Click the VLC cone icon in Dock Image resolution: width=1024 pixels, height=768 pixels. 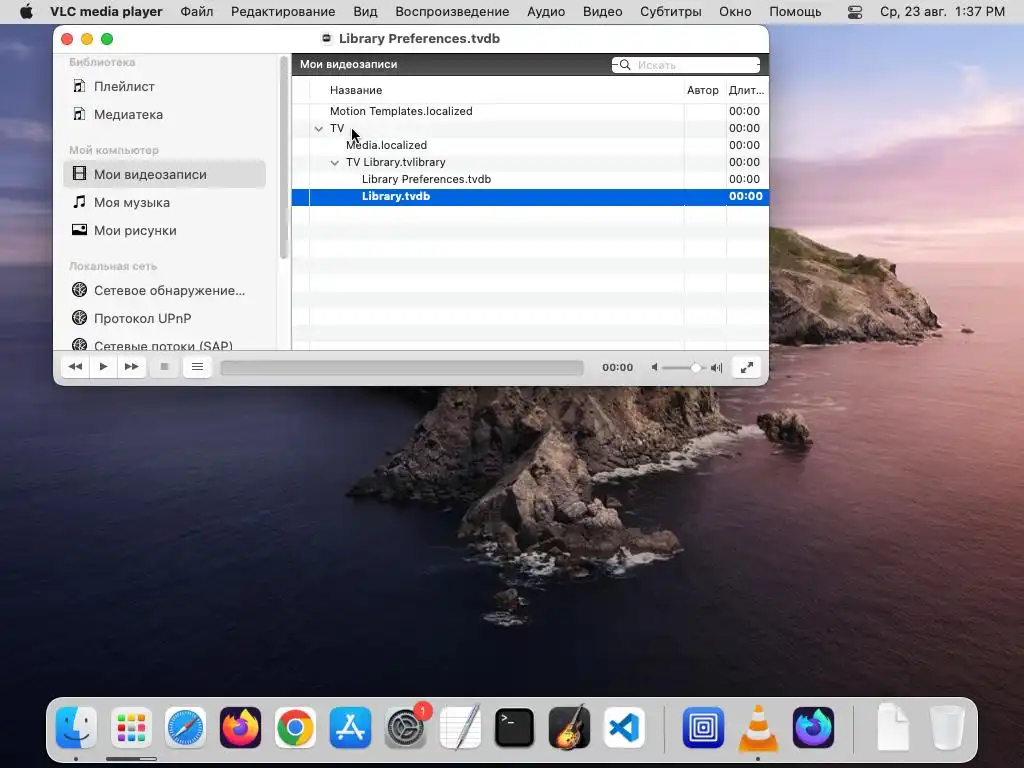click(758, 728)
